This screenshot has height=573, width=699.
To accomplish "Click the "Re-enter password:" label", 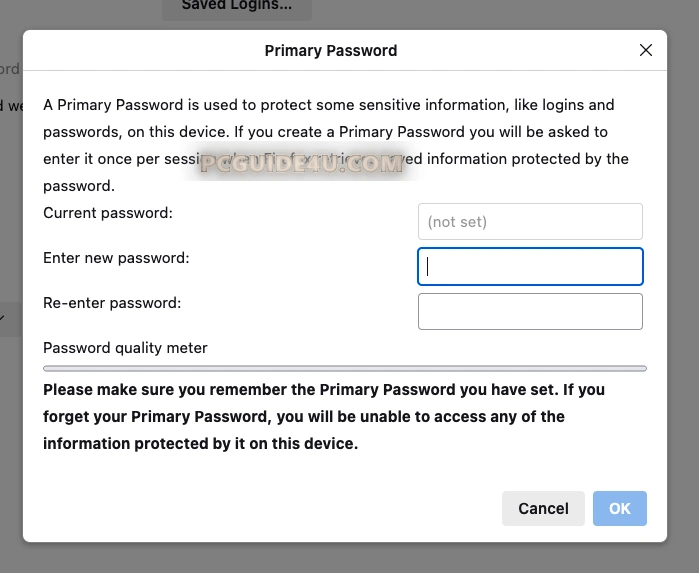I will 112,302.
